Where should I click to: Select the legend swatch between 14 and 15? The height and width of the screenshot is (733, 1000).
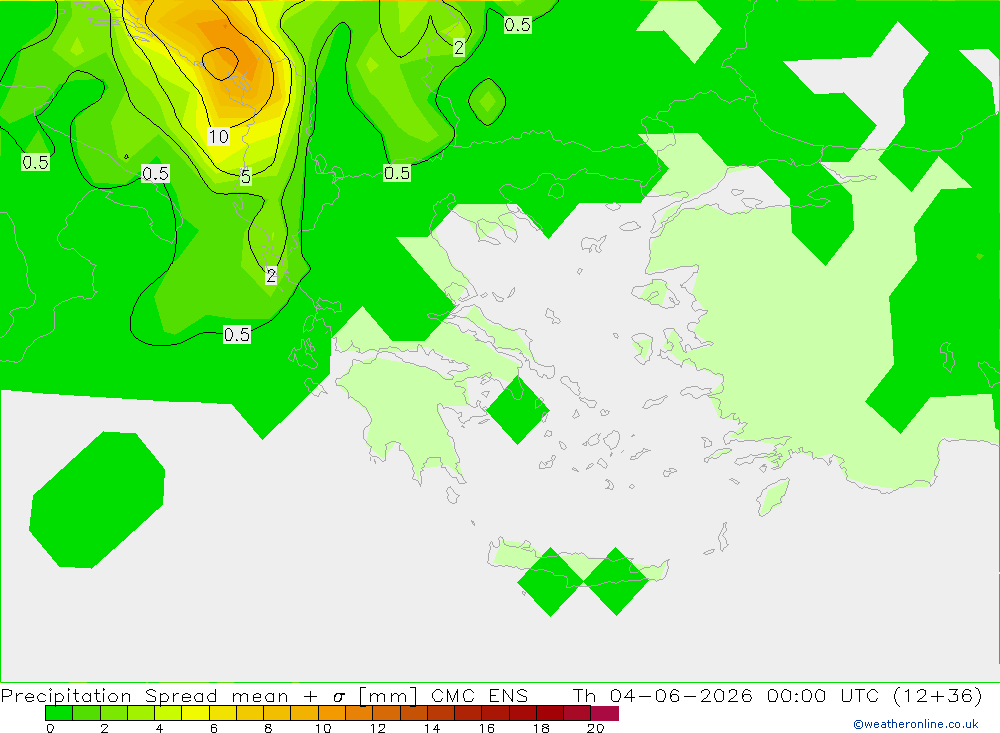tap(441, 713)
